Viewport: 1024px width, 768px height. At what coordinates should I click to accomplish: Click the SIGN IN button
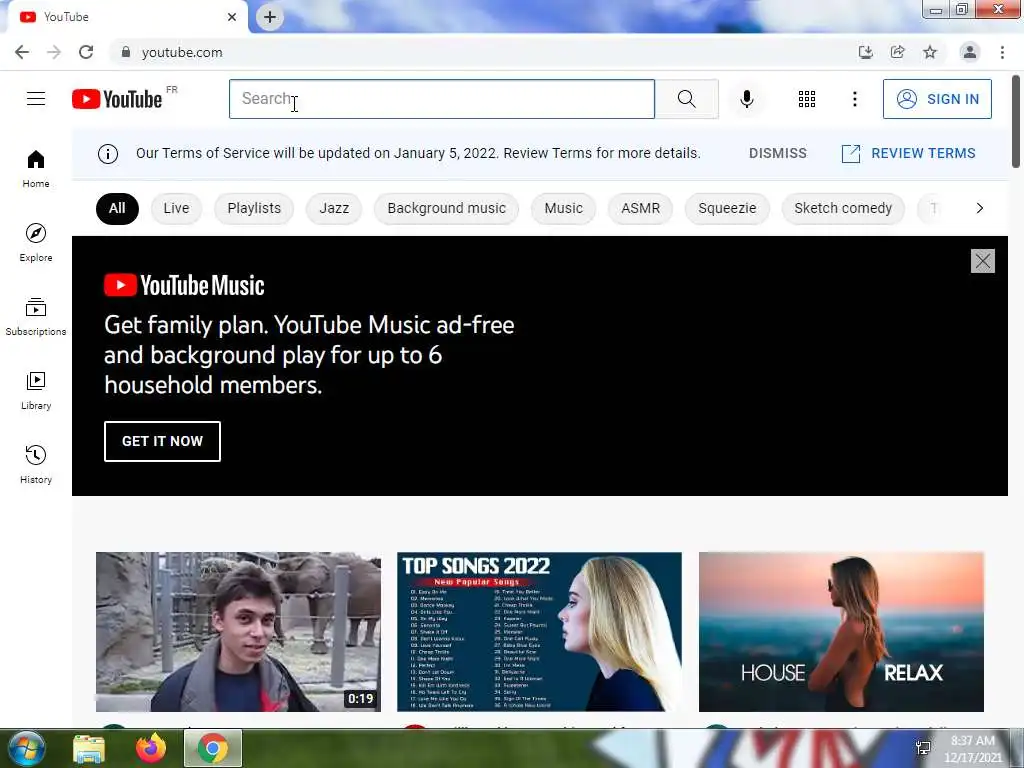(x=937, y=99)
